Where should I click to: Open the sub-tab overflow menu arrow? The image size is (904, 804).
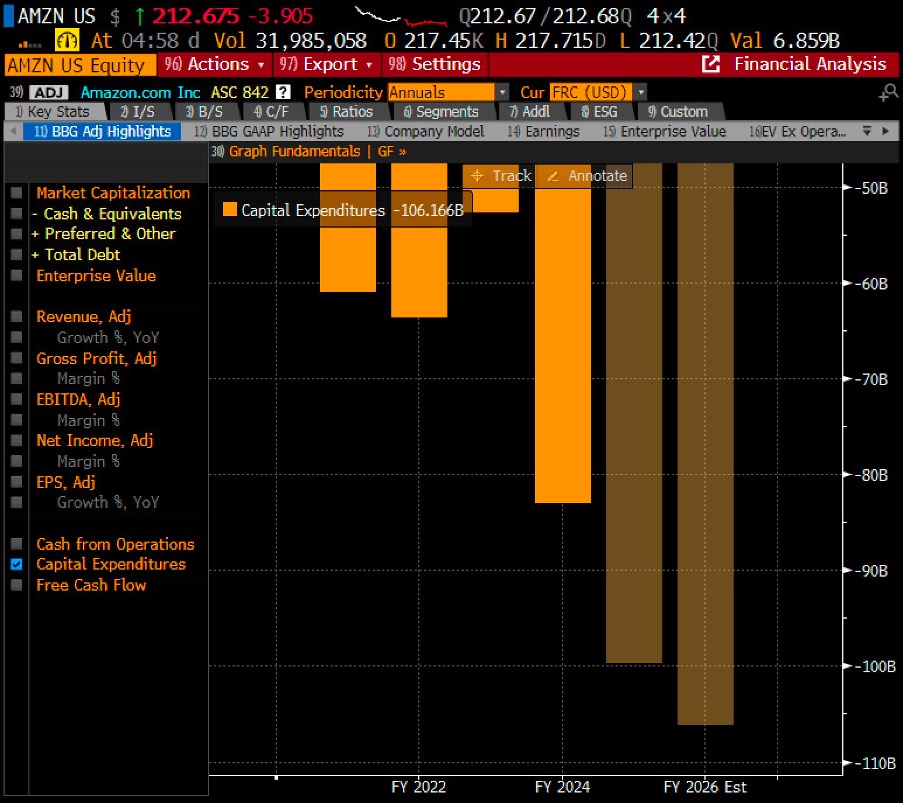867,131
